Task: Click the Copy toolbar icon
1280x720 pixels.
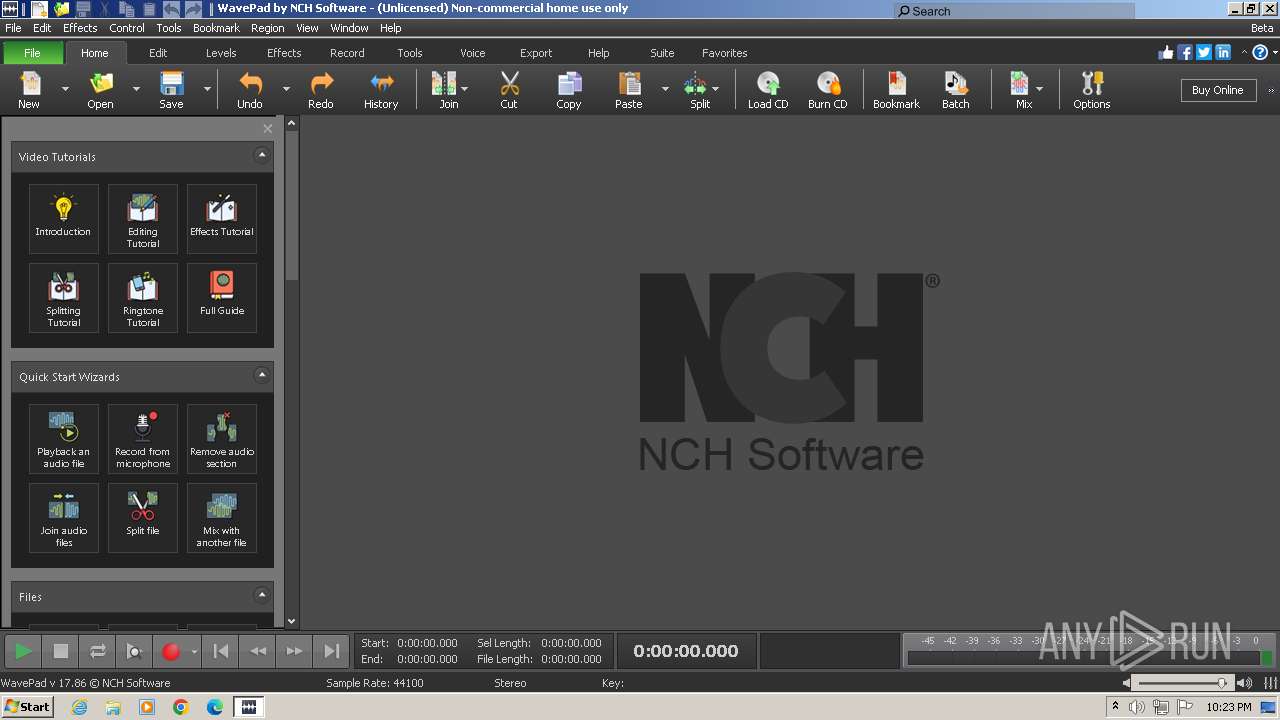Action: [569, 89]
